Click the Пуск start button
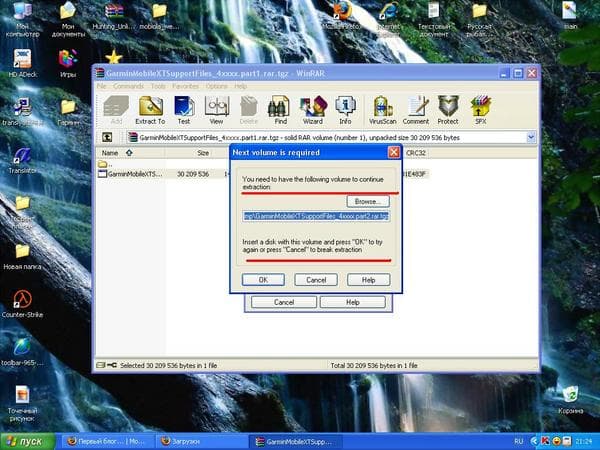 coord(28,441)
